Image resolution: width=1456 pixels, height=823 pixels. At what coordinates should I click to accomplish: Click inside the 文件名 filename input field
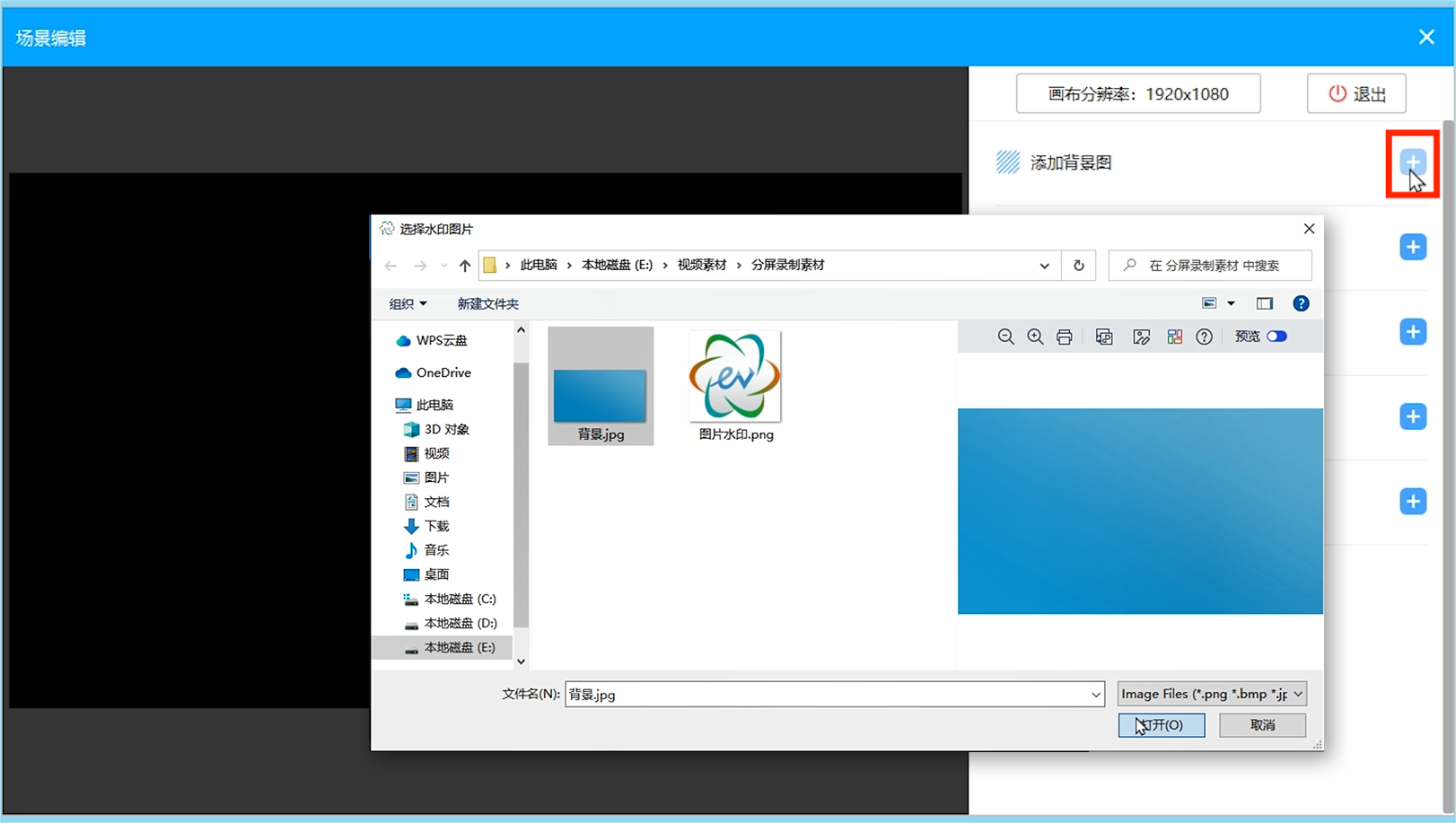pos(808,694)
